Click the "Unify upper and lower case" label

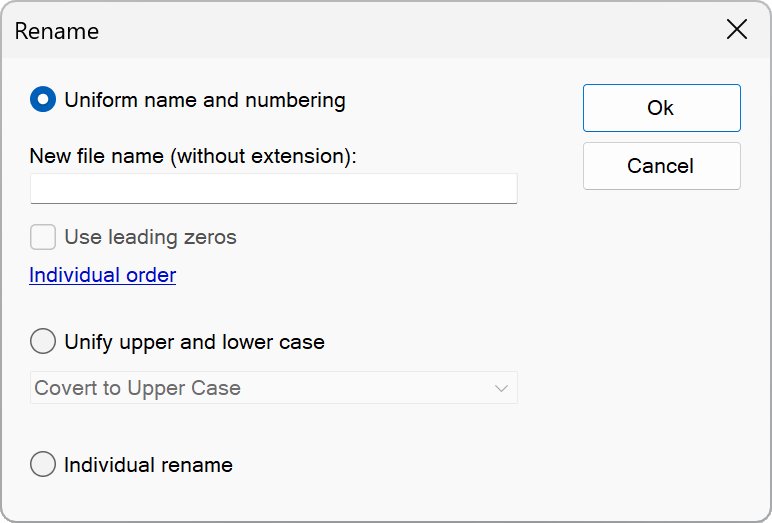point(194,341)
